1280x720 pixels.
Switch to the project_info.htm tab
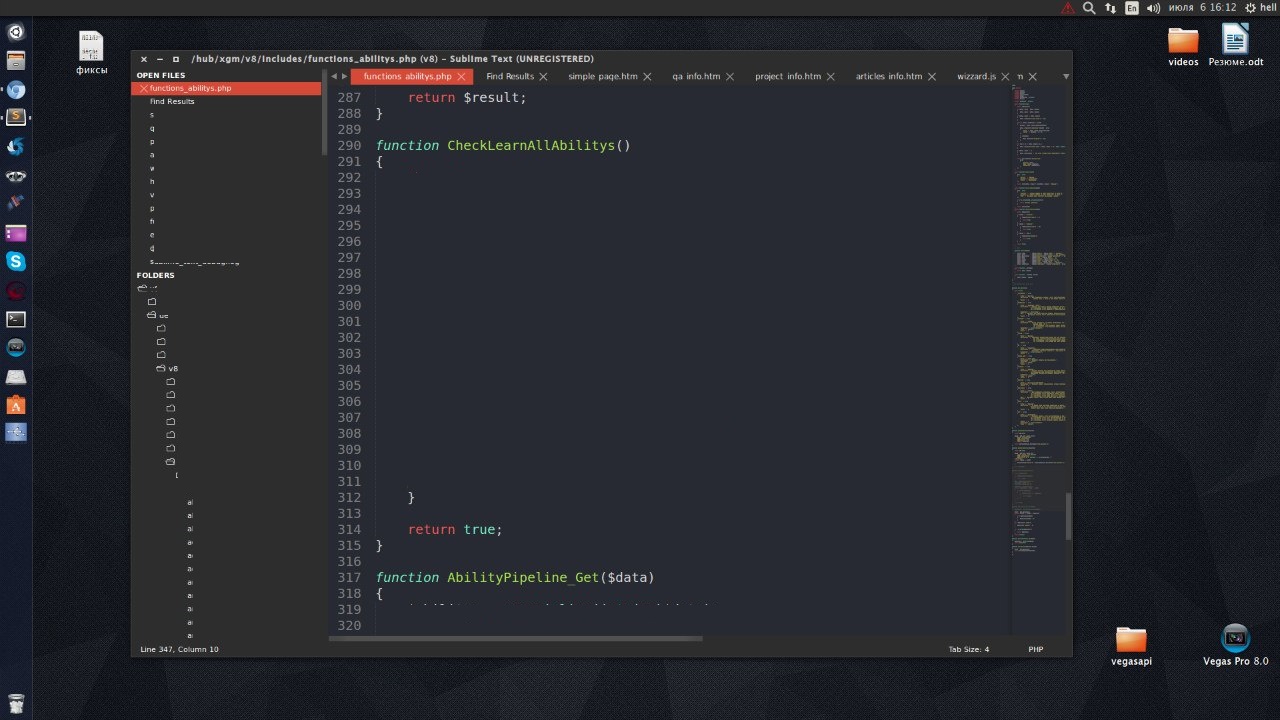pos(788,77)
